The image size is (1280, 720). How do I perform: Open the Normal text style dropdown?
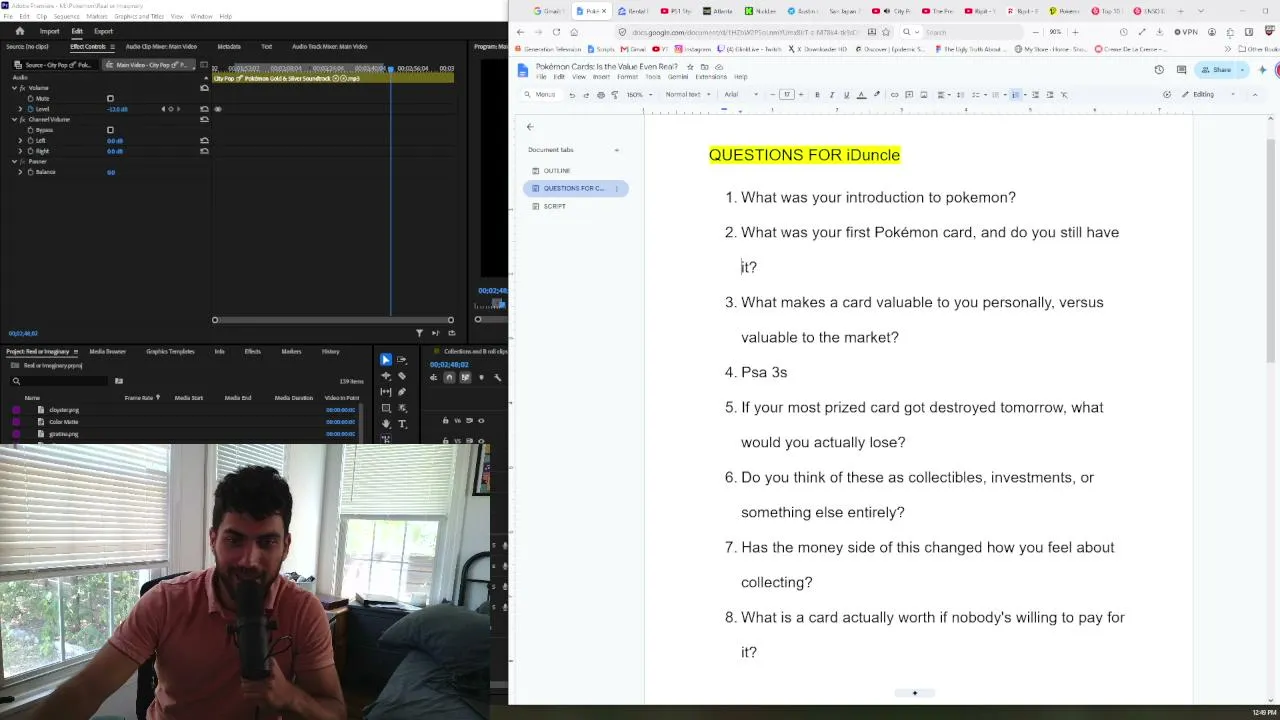point(687,95)
